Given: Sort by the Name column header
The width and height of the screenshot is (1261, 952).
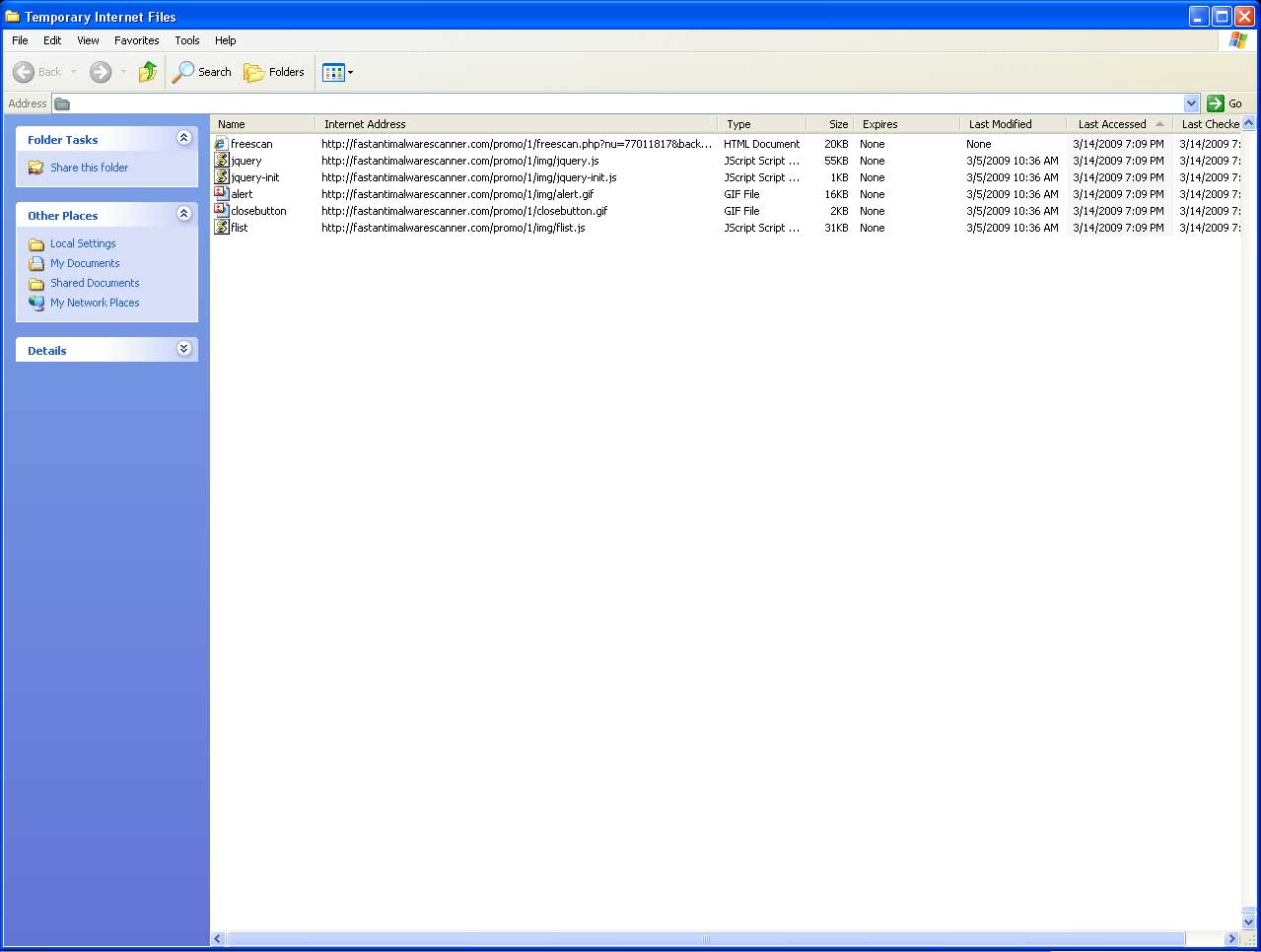Looking at the screenshot, I should point(263,124).
